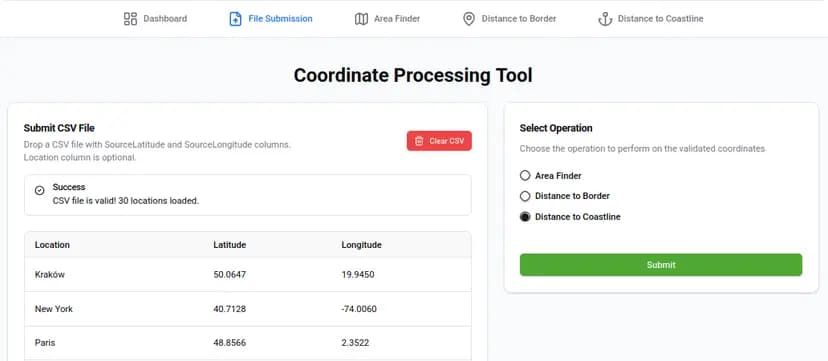828x361 pixels.
Task: Click the trash icon in Clear CSV
Action: pyautogui.click(x=419, y=141)
